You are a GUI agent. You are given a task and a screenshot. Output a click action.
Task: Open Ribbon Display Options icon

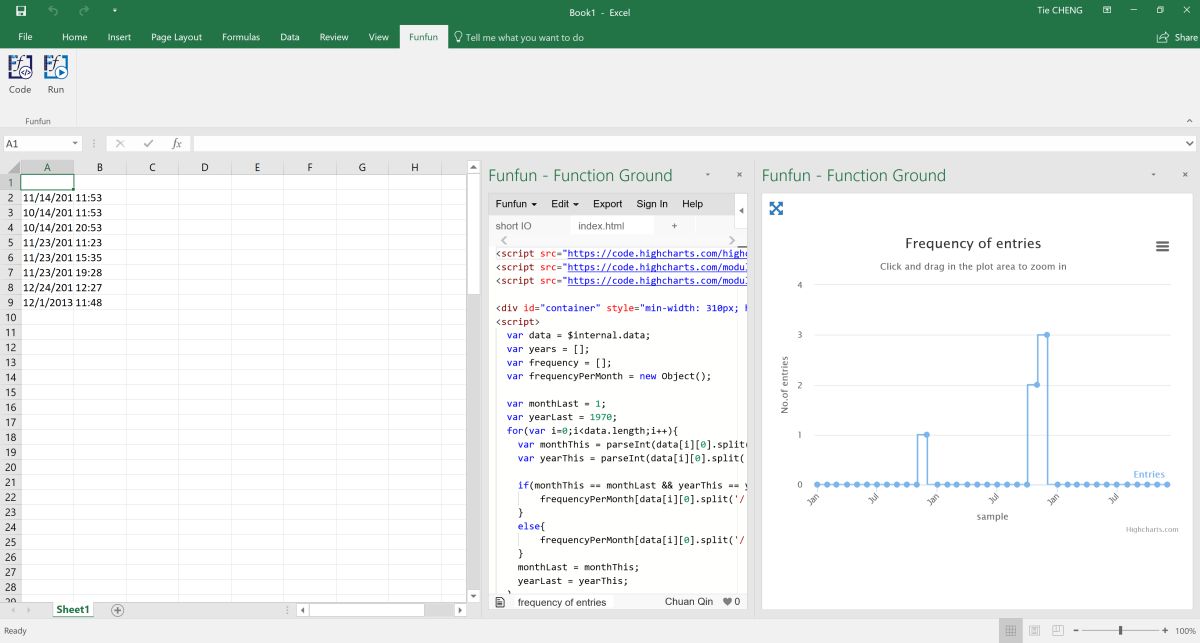1107,10
